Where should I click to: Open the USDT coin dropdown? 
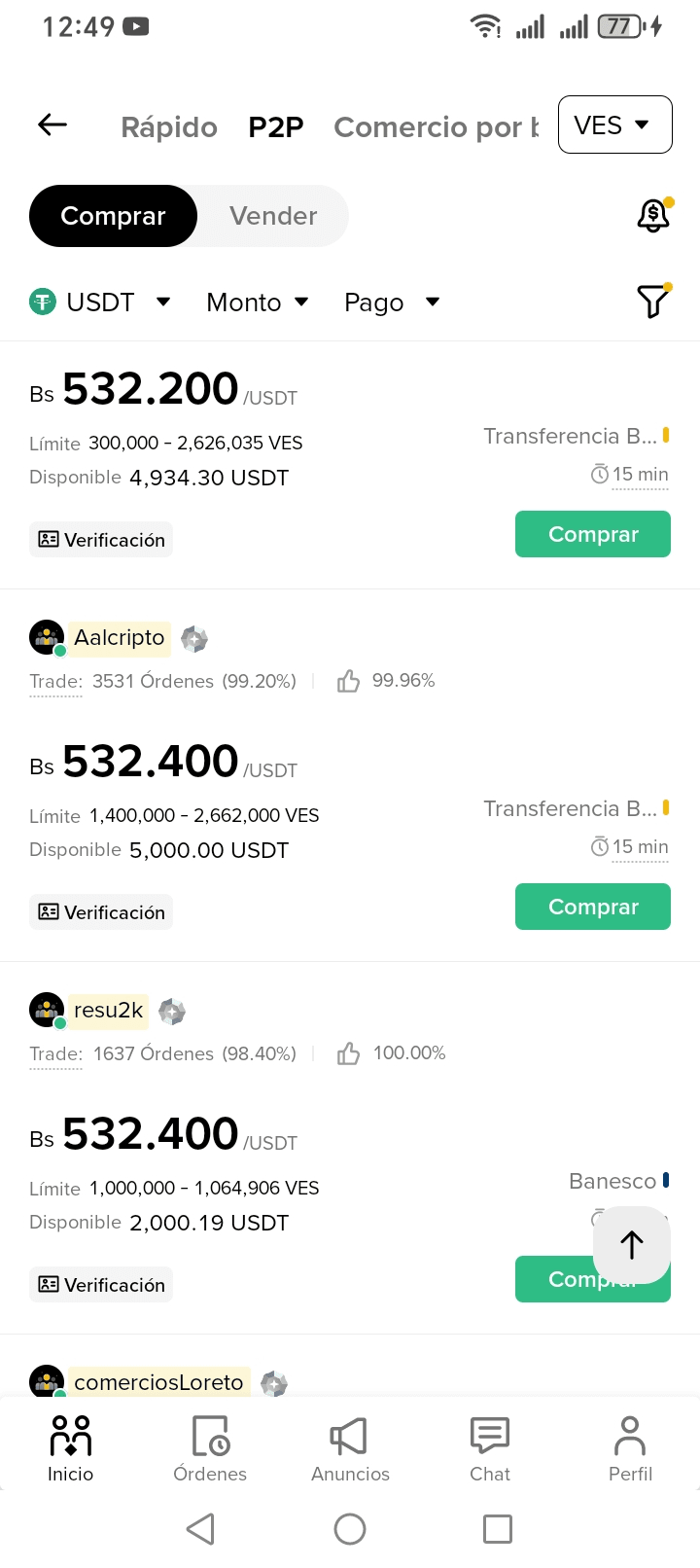[100, 303]
